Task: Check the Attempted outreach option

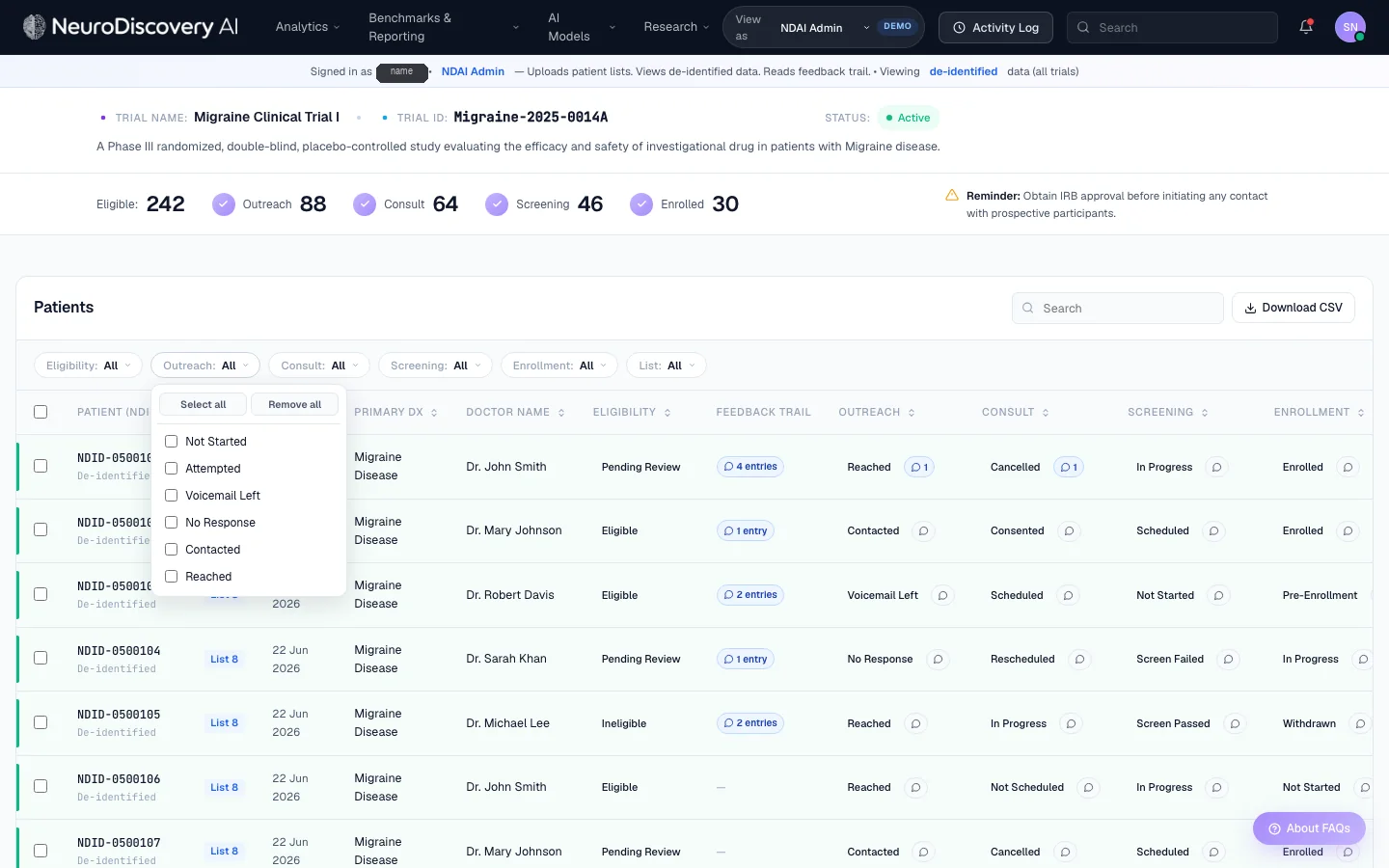Action: click(x=172, y=469)
